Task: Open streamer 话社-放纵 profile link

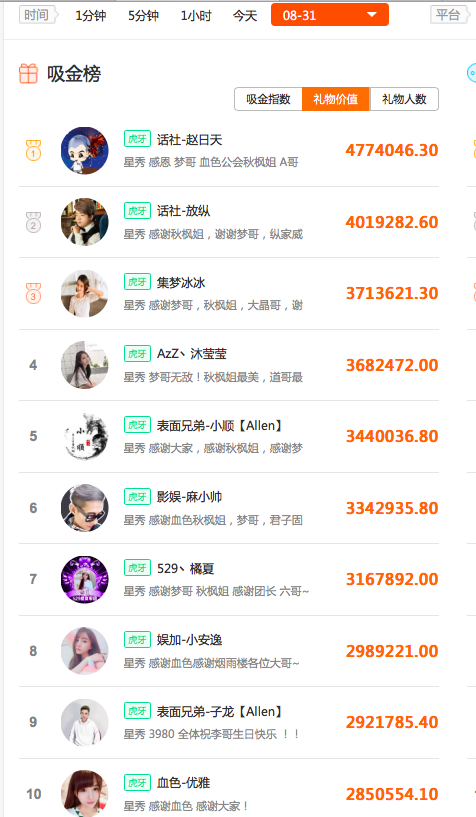Action: click(x=183, y=211)
